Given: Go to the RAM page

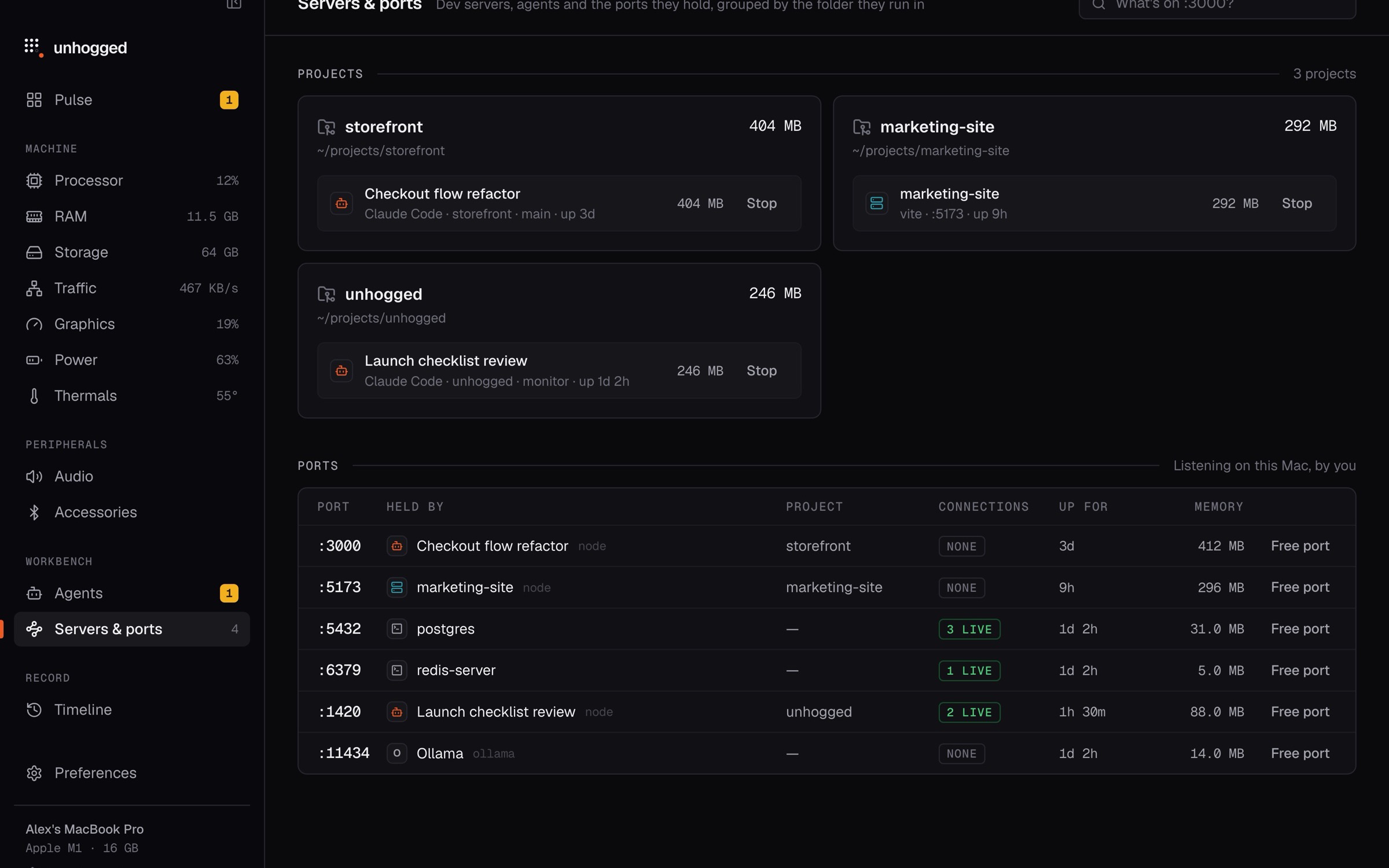Looking at the screenshot, I should point(132,216).
